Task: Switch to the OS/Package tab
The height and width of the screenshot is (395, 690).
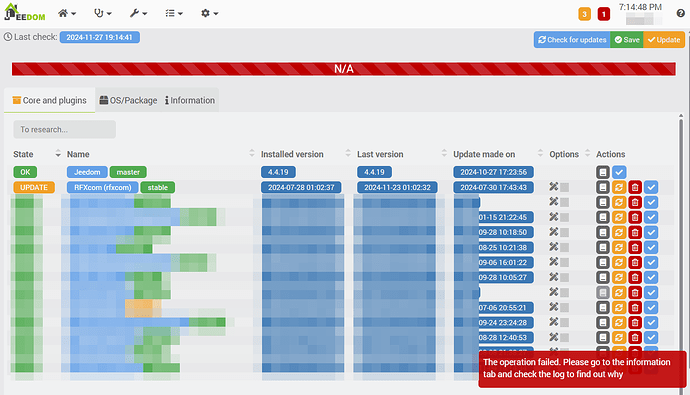Action: (x=128, y=100)
